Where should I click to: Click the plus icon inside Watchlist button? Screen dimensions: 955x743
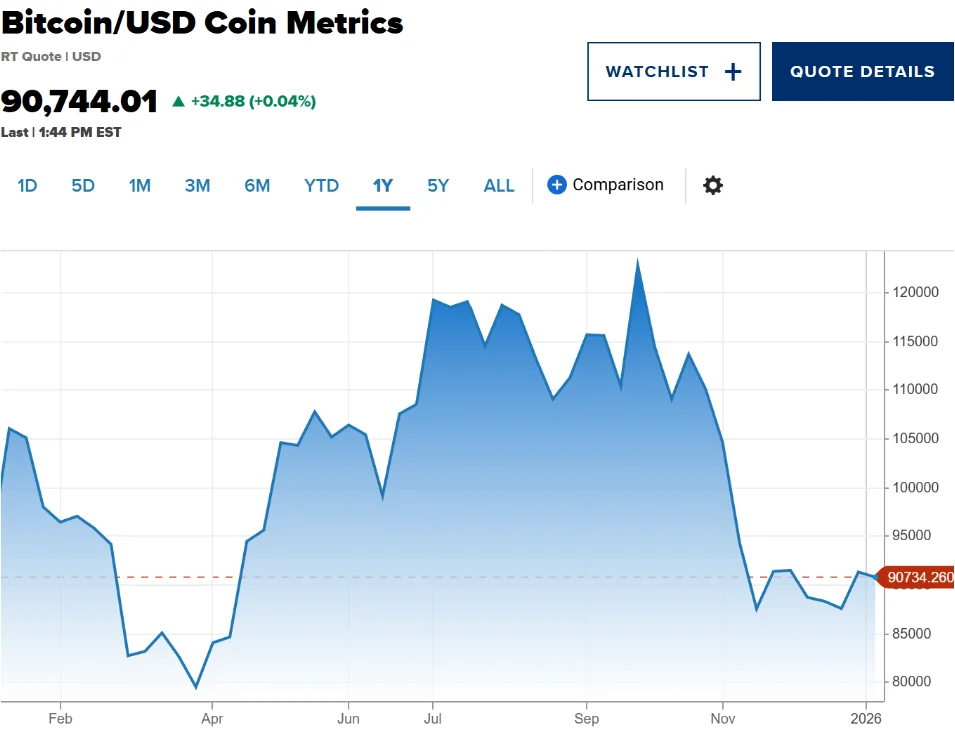coord(731,71)
